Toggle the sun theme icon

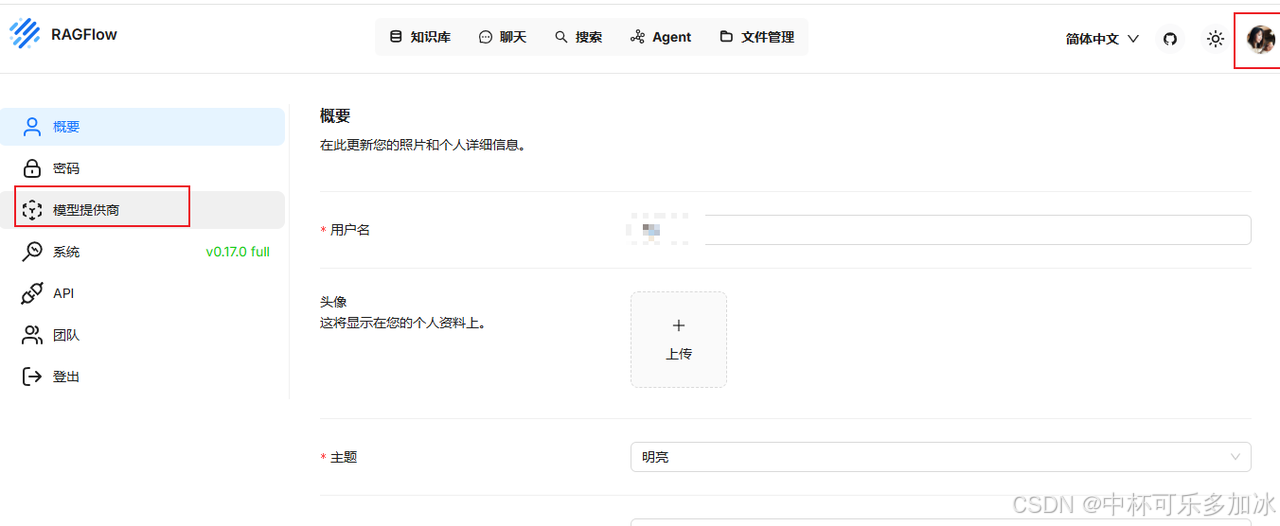pos(1215,39)
